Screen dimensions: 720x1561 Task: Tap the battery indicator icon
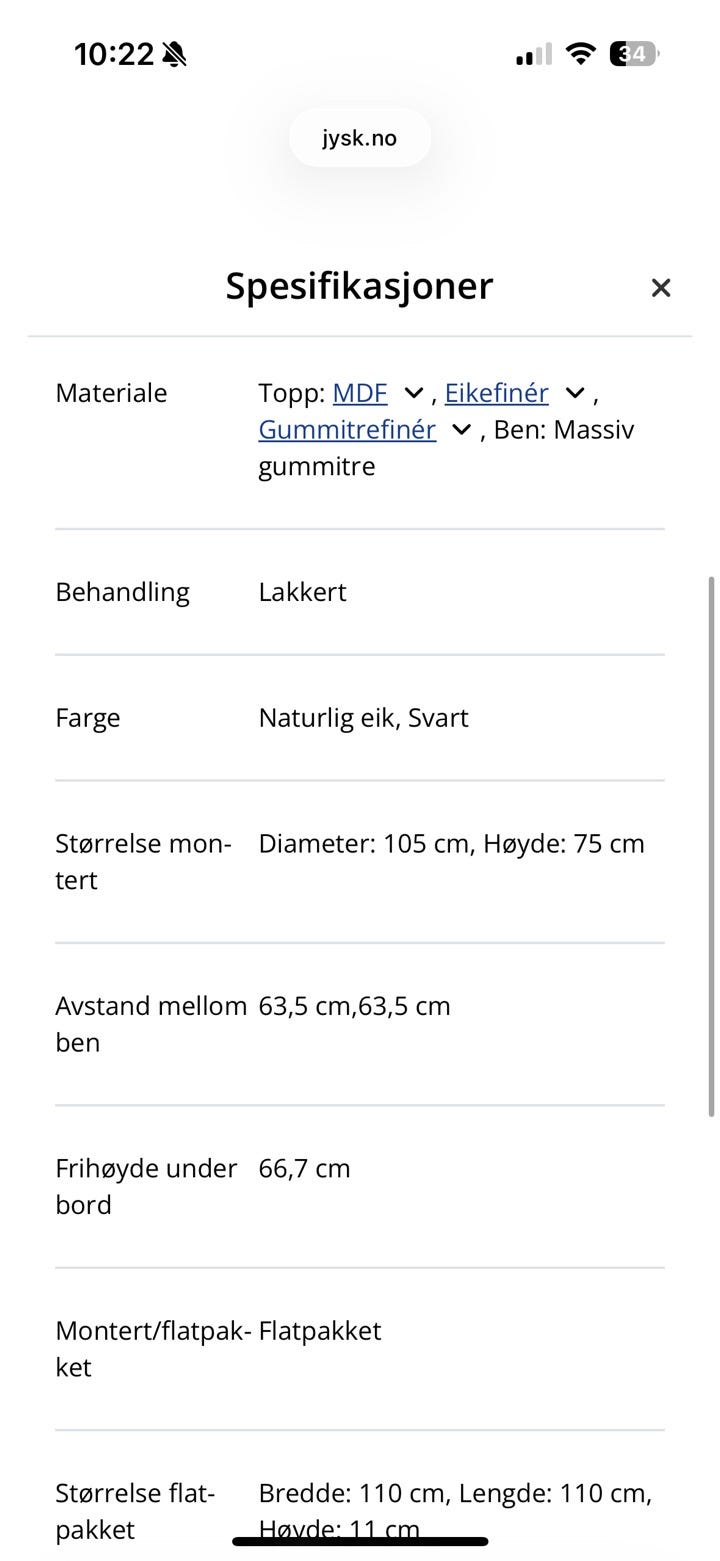pyautogui.click(x=634, y=54)
